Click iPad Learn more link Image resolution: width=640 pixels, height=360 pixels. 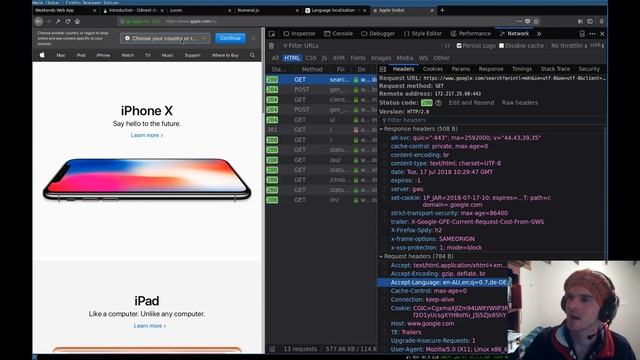tap(149, 326)
